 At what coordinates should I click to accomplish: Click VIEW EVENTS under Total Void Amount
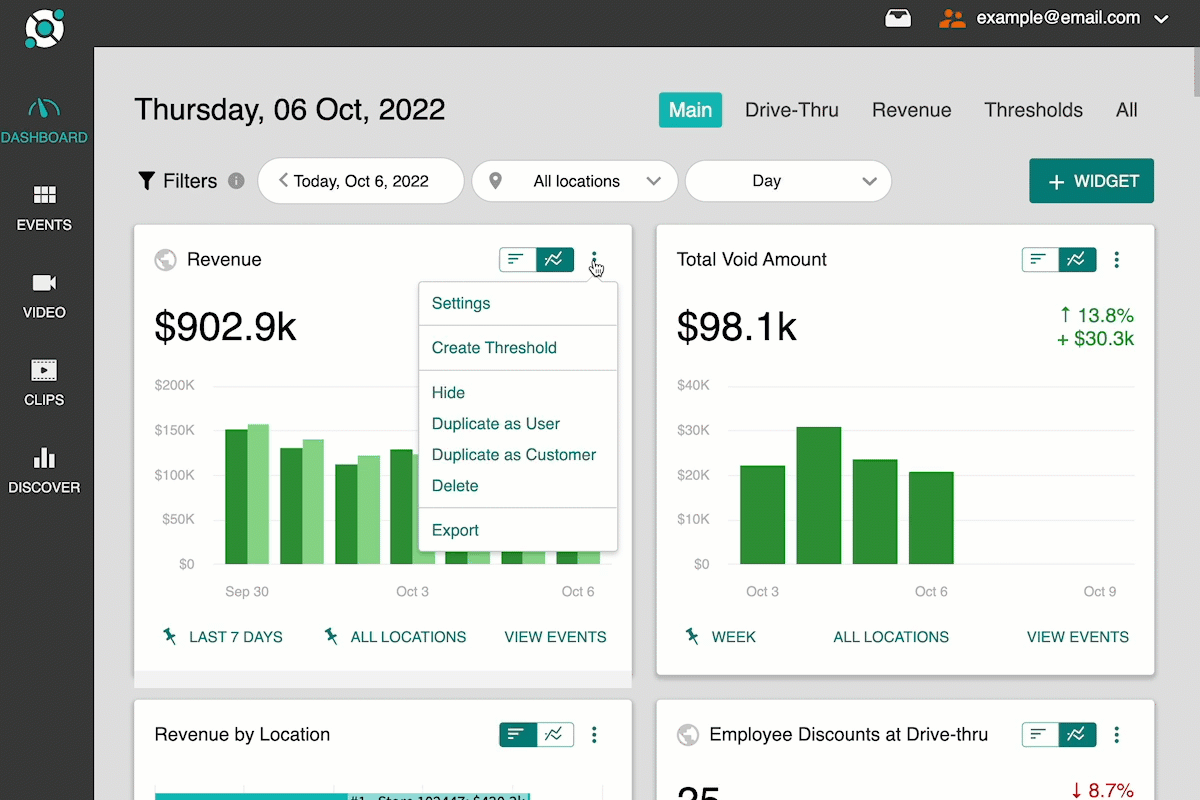pos(1077,637)
